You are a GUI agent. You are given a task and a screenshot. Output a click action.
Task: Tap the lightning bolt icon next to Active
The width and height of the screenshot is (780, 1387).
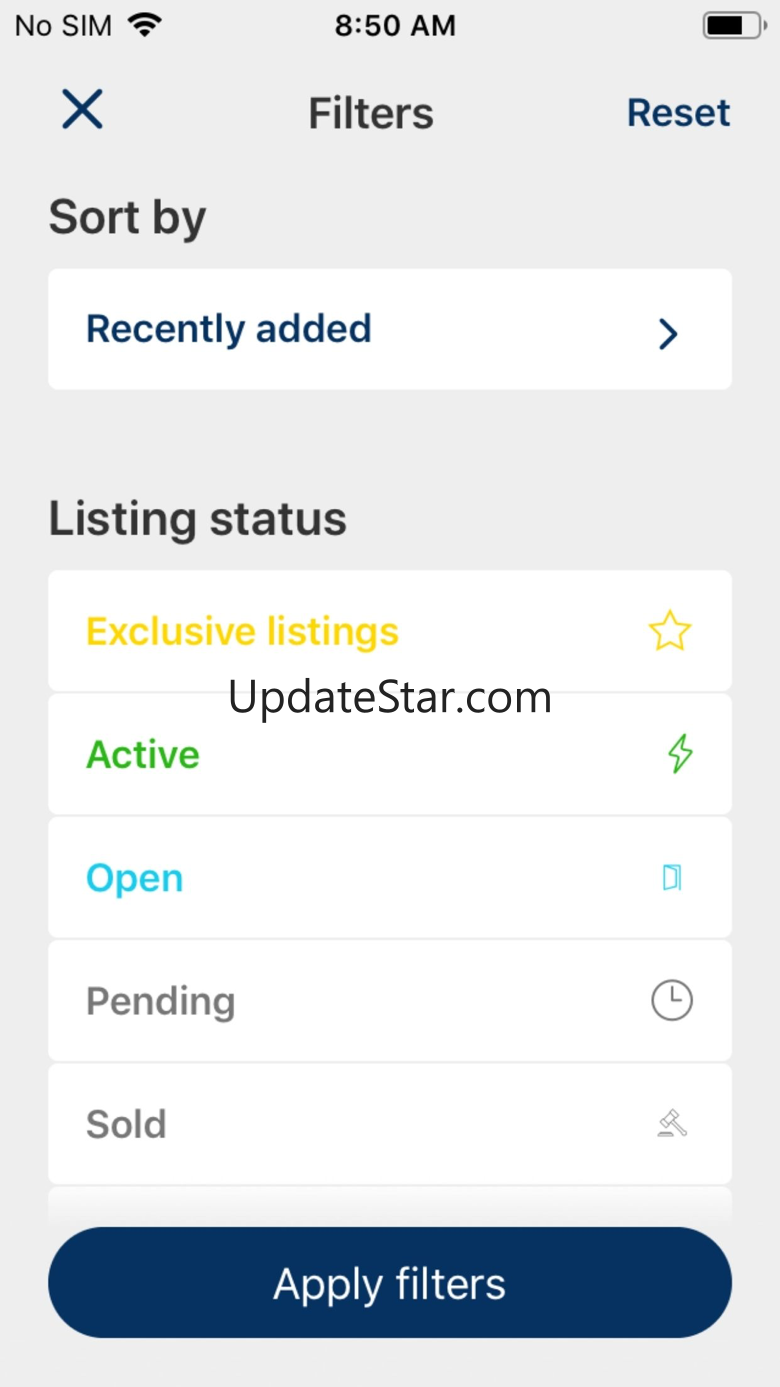point(680,754)
